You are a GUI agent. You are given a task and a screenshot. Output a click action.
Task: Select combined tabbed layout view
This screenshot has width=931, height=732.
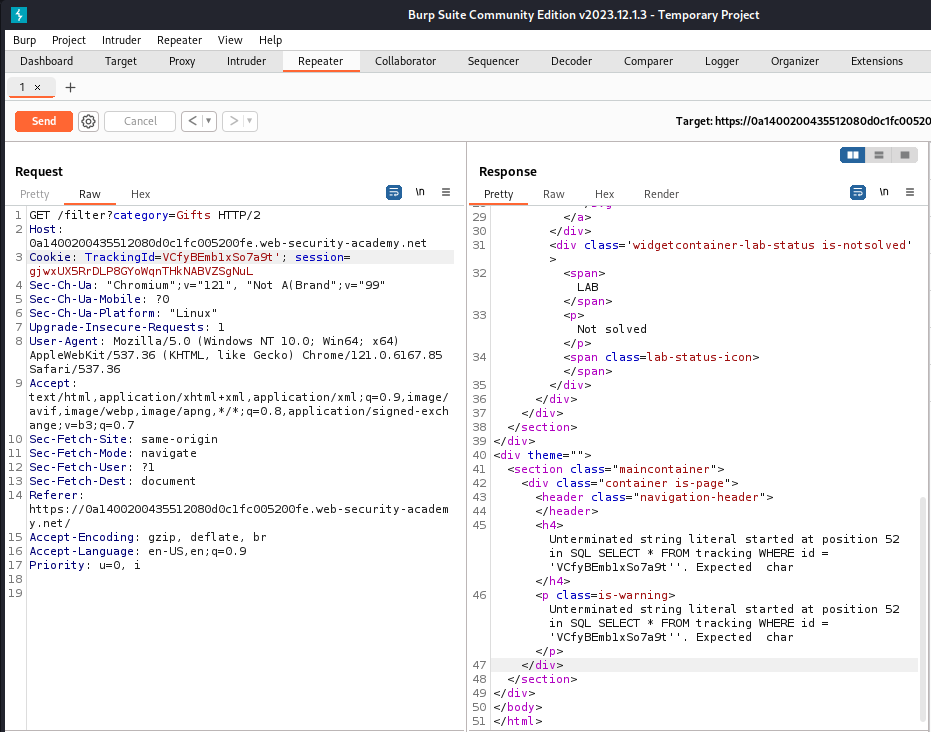coord(905,155)
